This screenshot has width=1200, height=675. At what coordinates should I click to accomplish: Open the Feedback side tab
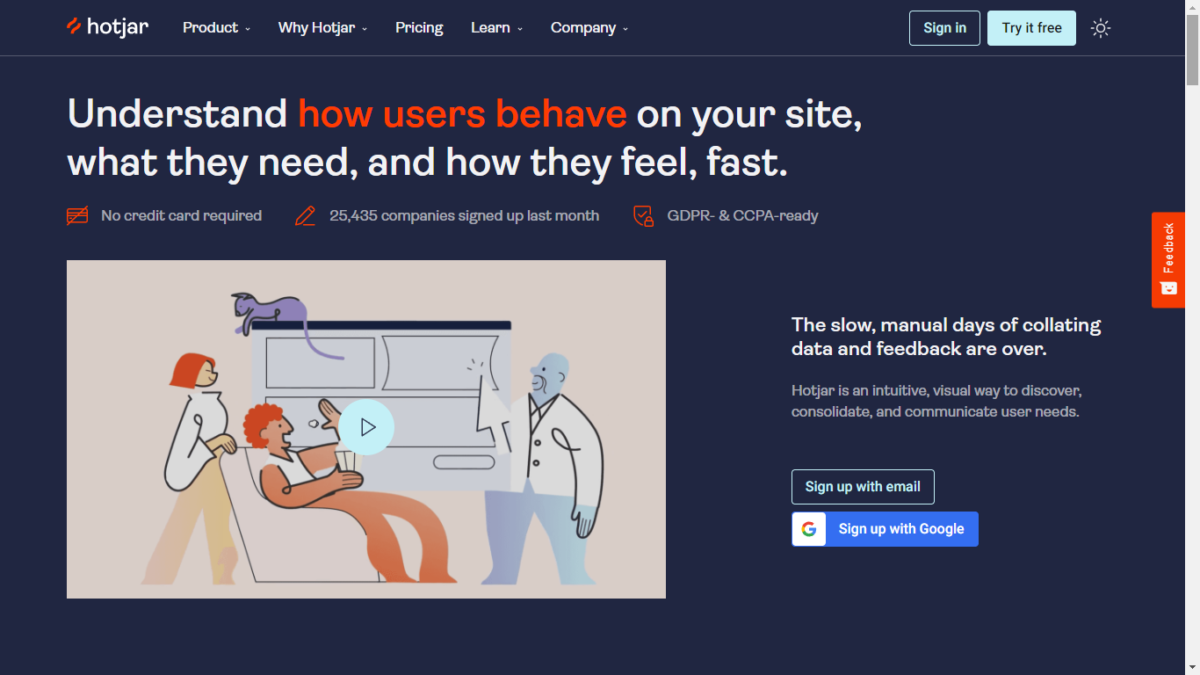[1168, 260]
